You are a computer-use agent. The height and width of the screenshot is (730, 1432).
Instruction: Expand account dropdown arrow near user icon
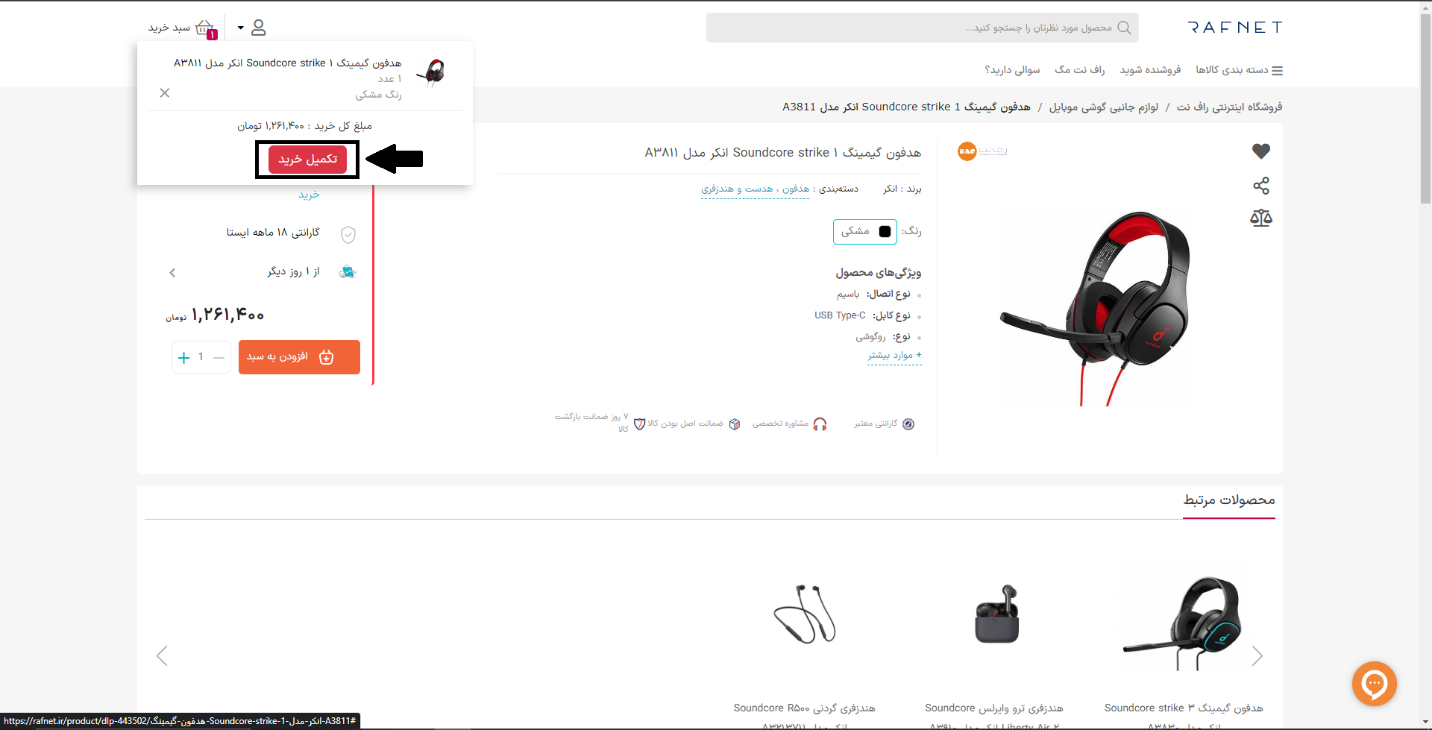point(241,28)
